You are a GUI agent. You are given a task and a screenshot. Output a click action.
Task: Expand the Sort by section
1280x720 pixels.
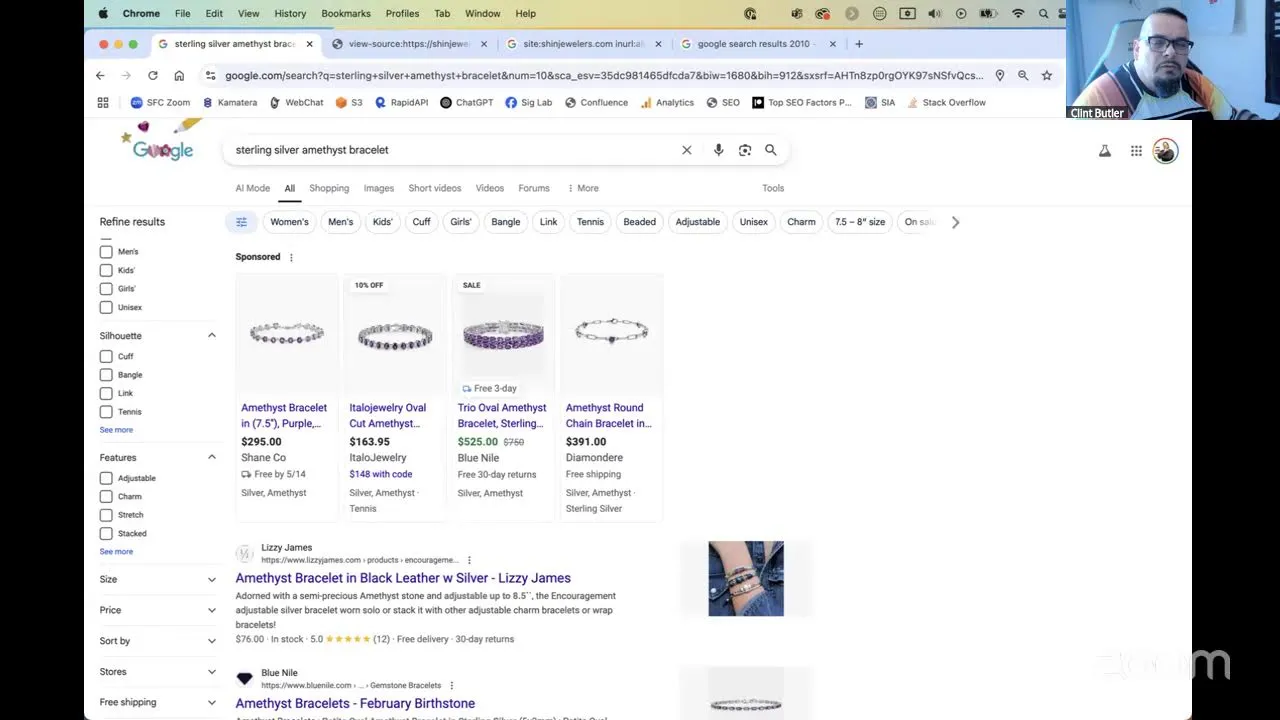point(158,641)
